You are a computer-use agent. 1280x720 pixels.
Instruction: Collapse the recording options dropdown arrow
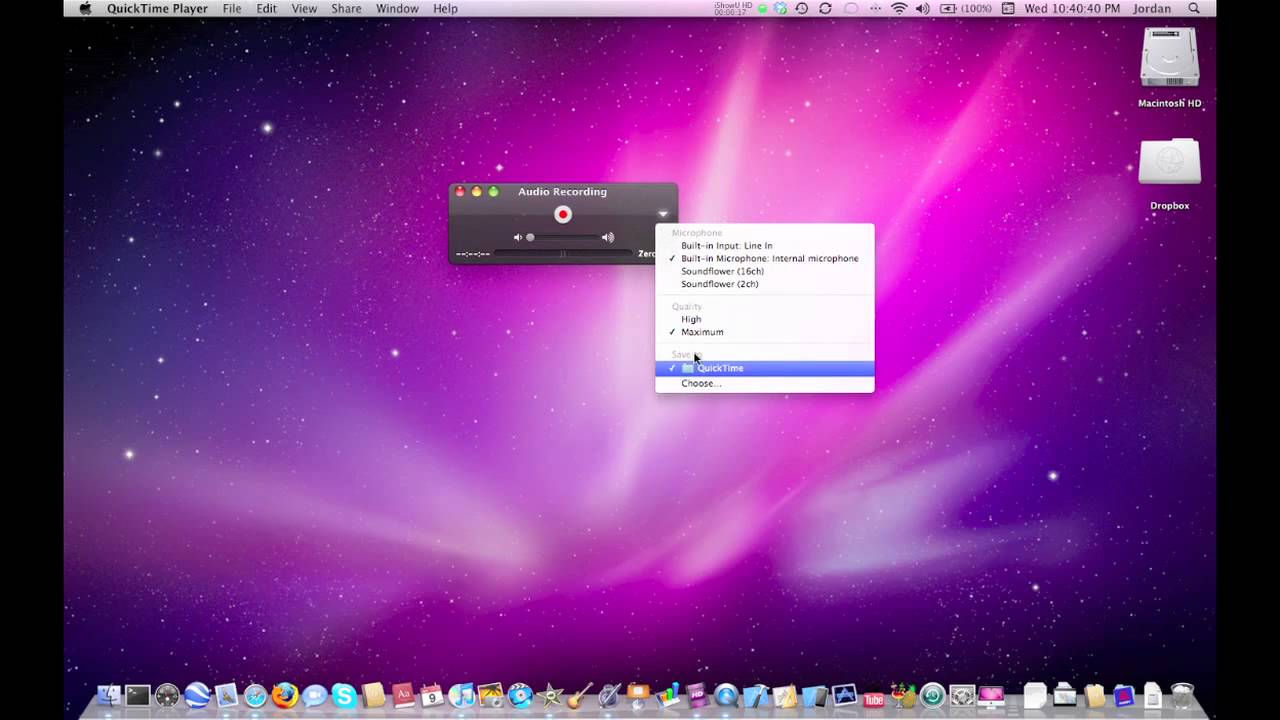click(662, 214)
